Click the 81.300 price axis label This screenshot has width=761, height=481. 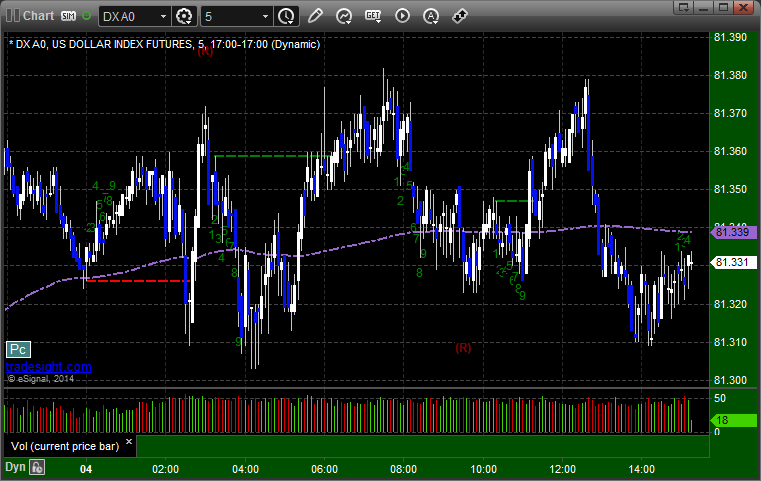[x=730, y=381]
